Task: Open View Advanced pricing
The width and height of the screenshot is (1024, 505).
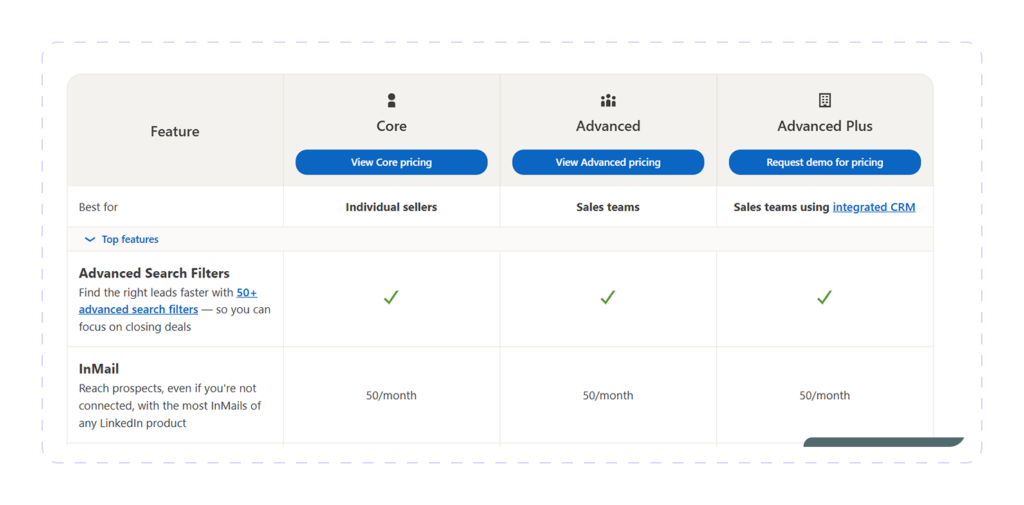Action: [608, 162]
